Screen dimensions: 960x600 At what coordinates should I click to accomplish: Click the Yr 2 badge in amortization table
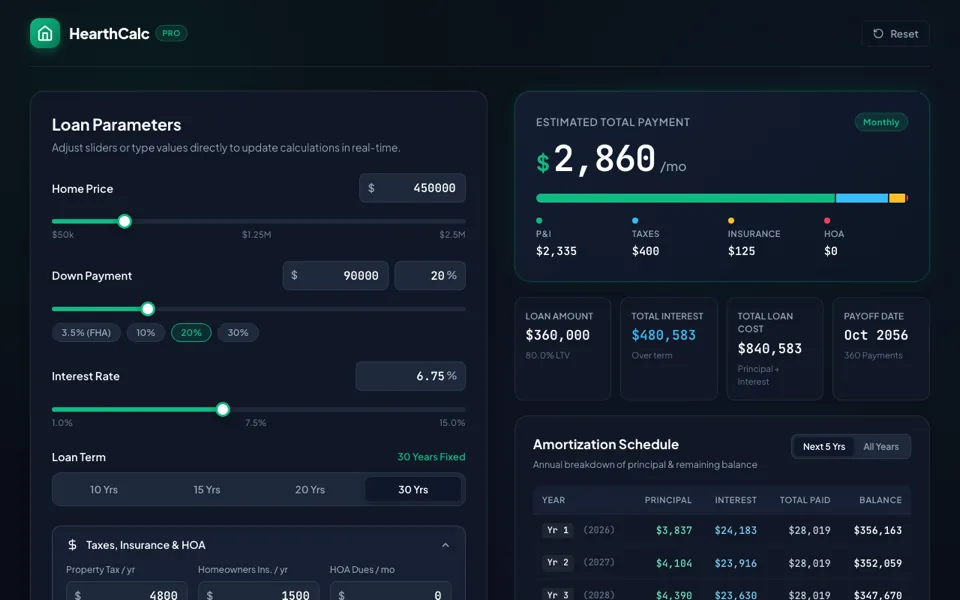coord(557,562)
